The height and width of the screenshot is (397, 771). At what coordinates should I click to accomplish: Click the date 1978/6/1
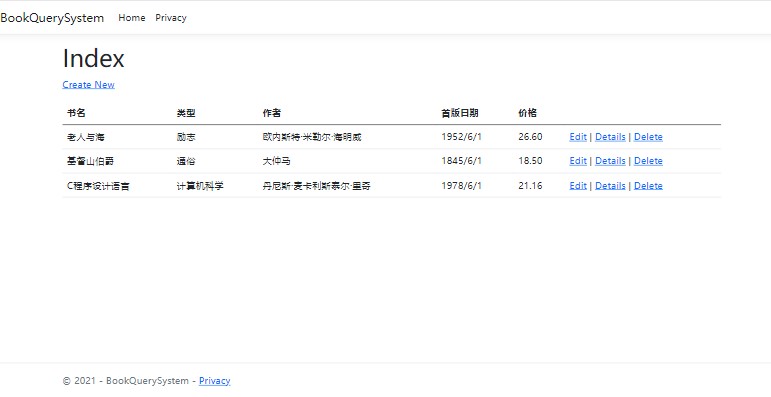[461, 185]
